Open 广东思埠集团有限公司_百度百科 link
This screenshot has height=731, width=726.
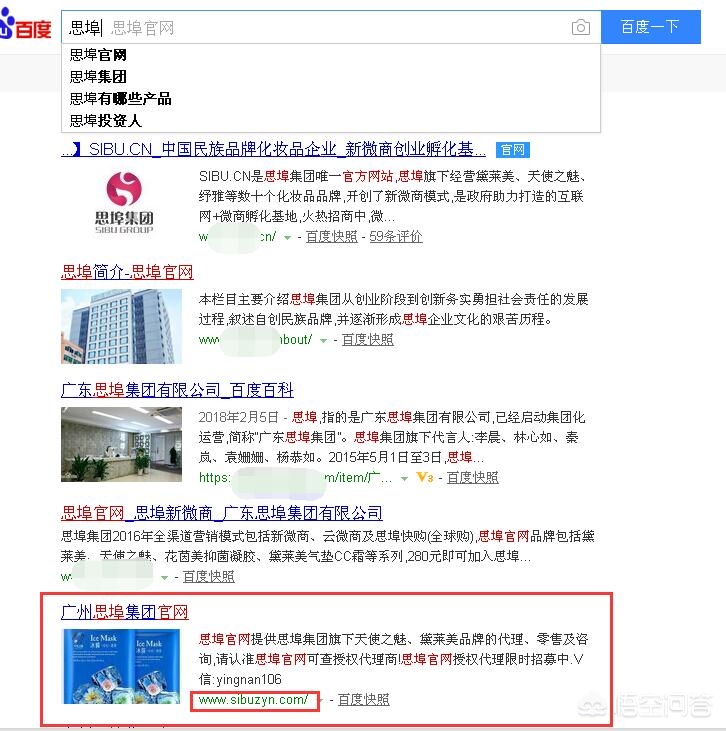pyautogui.click(x=177, y=390)
